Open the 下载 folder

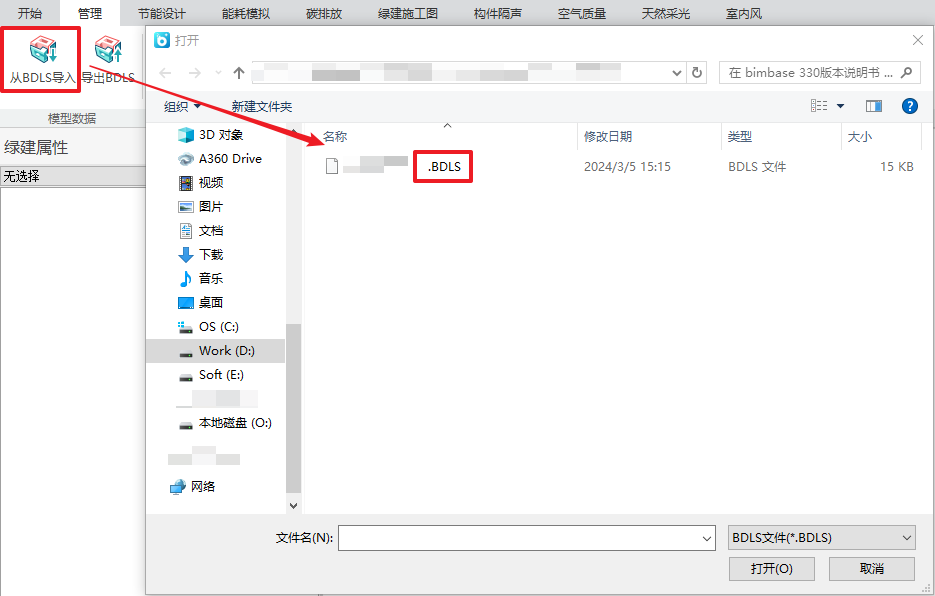pyautogui.click(x=211, y=255)
